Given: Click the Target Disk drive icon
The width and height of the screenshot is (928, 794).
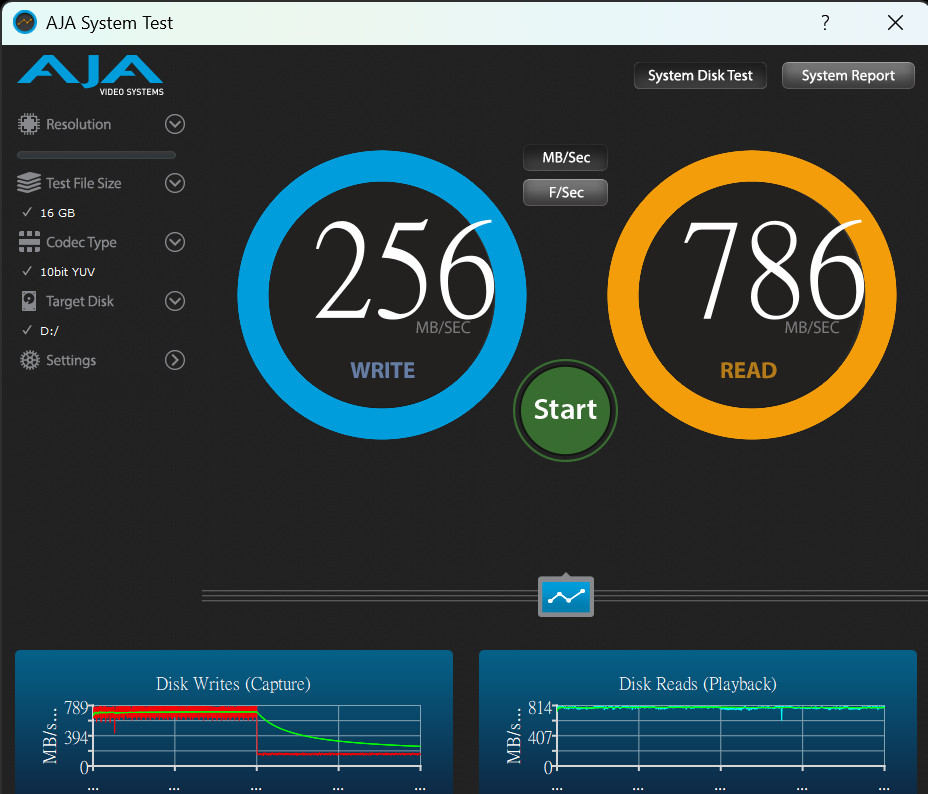Looking at the screenshot, I should [28, 301].
